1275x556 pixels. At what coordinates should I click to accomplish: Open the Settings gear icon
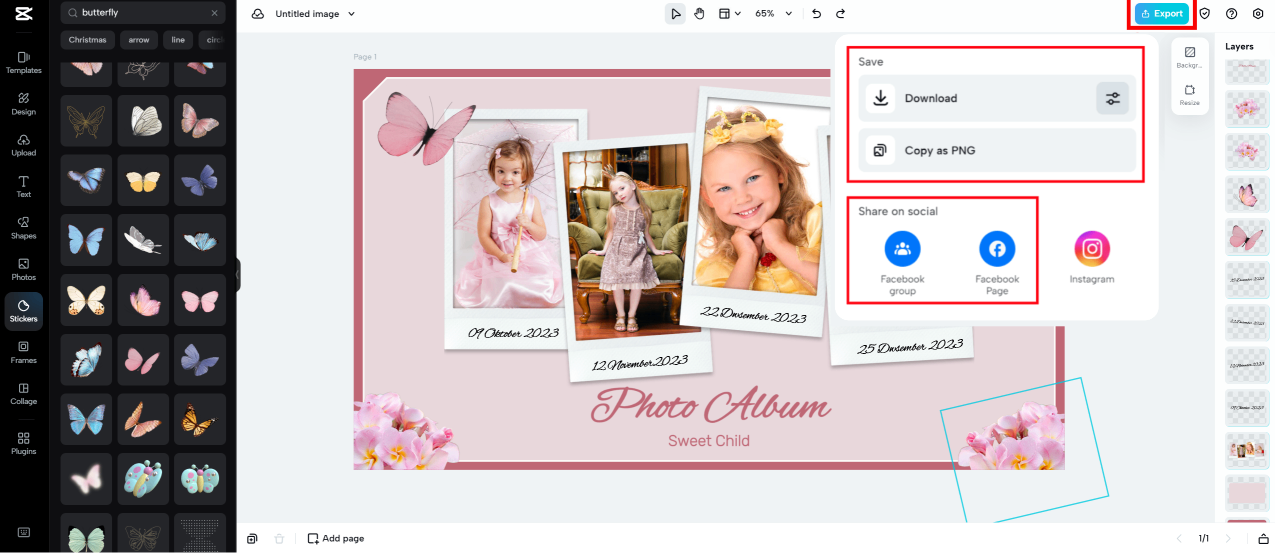[x=1258, y=14]
